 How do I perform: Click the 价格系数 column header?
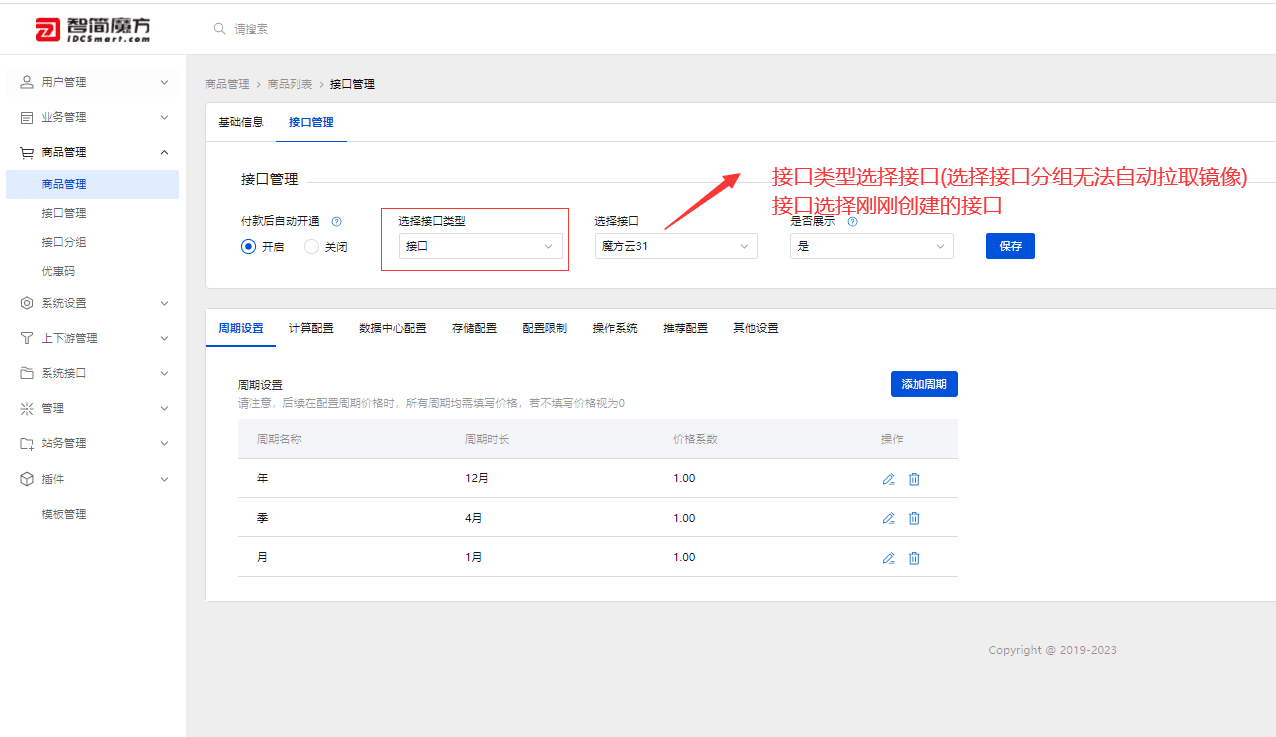(x=695, y=439)
